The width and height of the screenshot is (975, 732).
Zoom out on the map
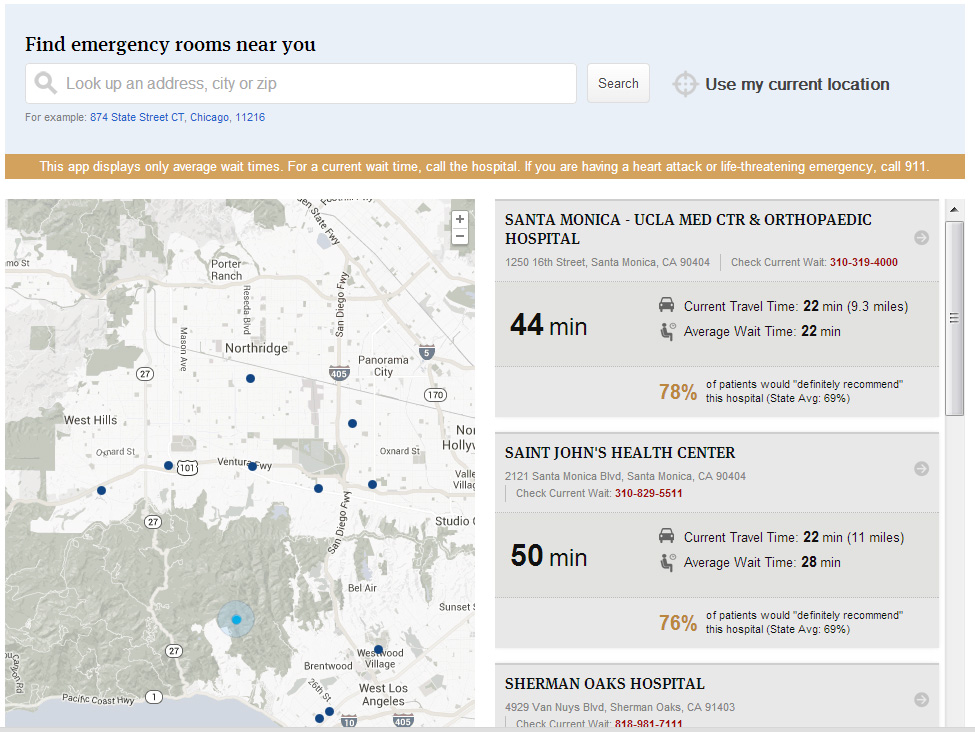point(459,237)
